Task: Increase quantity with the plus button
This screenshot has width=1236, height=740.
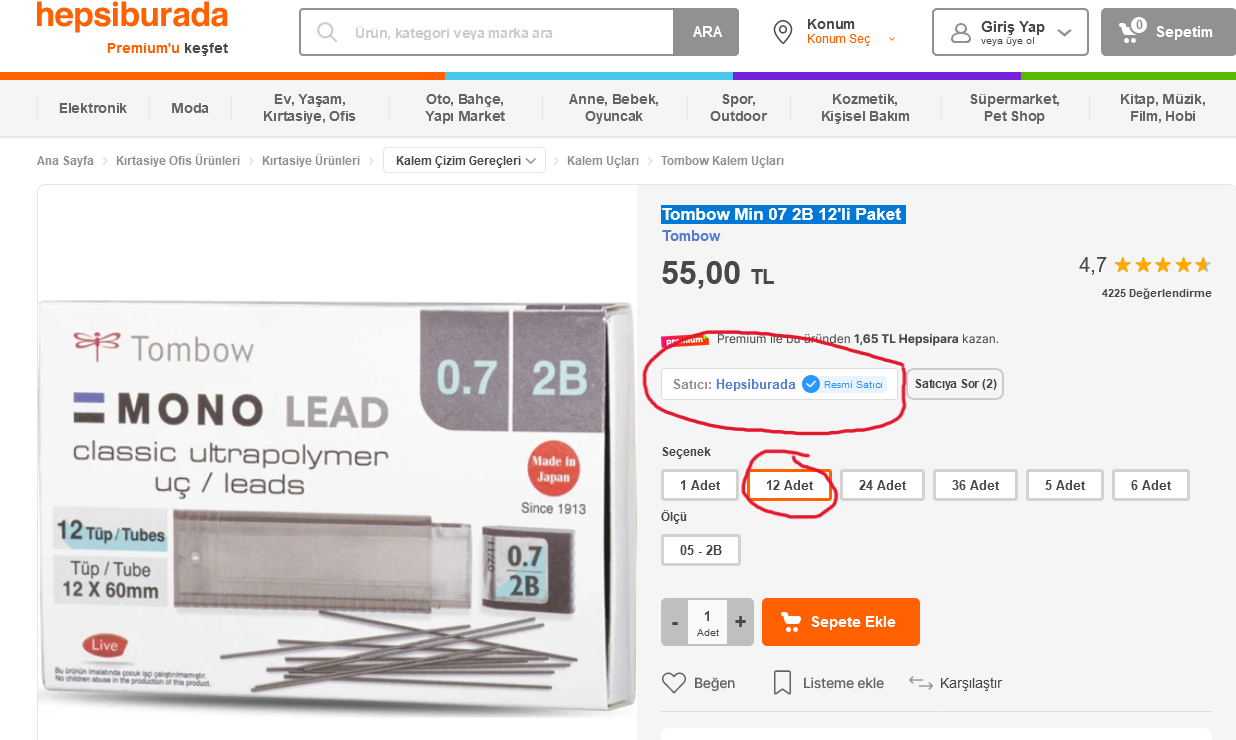Action: pyautogui.click(x=740, y=622)
